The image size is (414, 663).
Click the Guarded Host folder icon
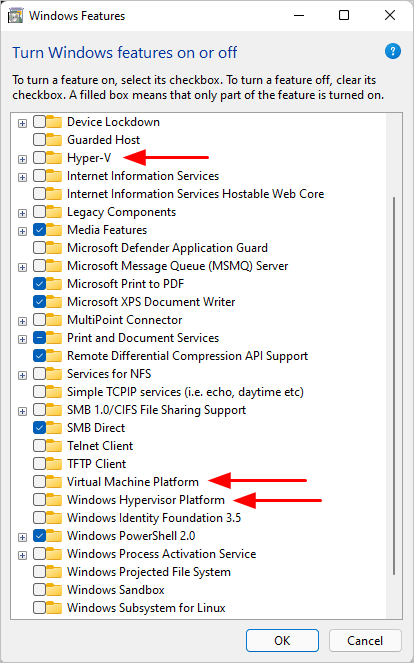tap(54, 140)
